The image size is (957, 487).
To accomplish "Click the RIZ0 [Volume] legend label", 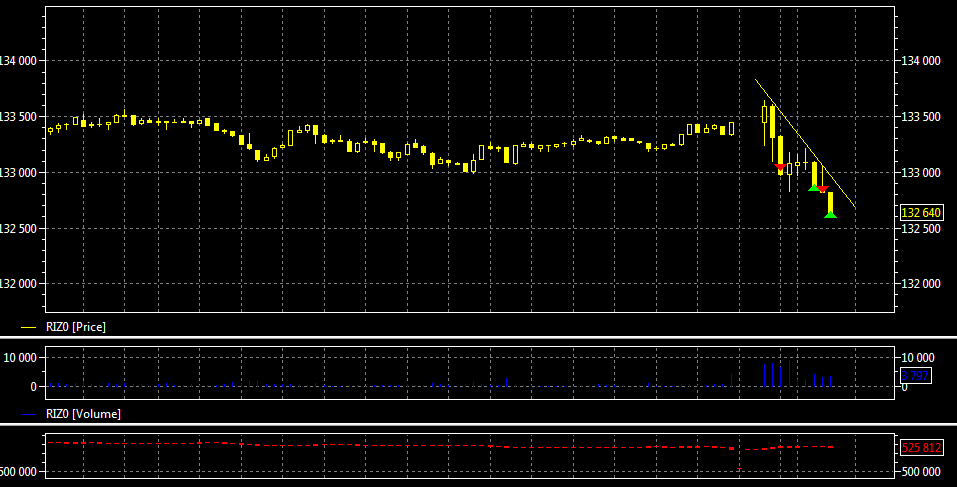I will (x=83, y=414).
